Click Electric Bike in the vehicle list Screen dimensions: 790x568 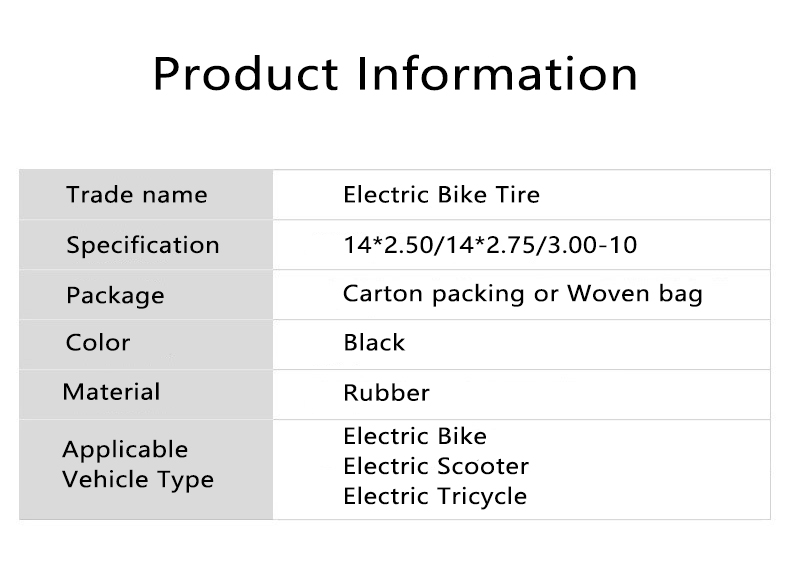[415, 436]
